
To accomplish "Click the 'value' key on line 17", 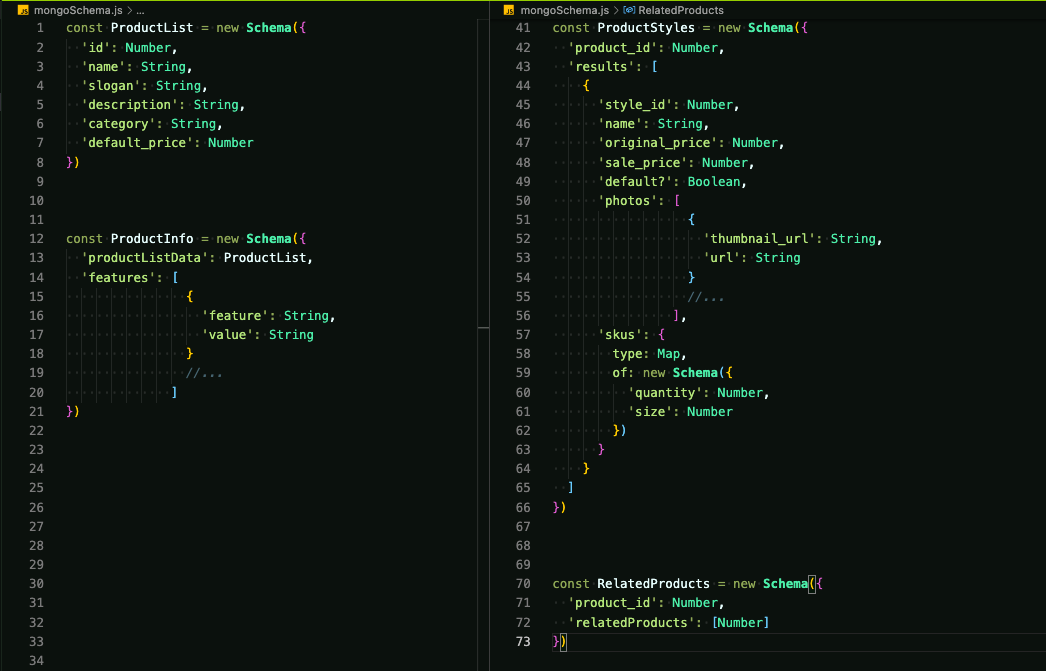I will [227, 335].
